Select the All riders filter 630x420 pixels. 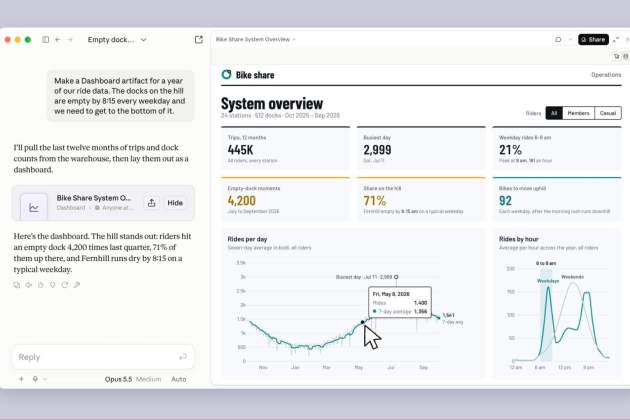point(554,113)
